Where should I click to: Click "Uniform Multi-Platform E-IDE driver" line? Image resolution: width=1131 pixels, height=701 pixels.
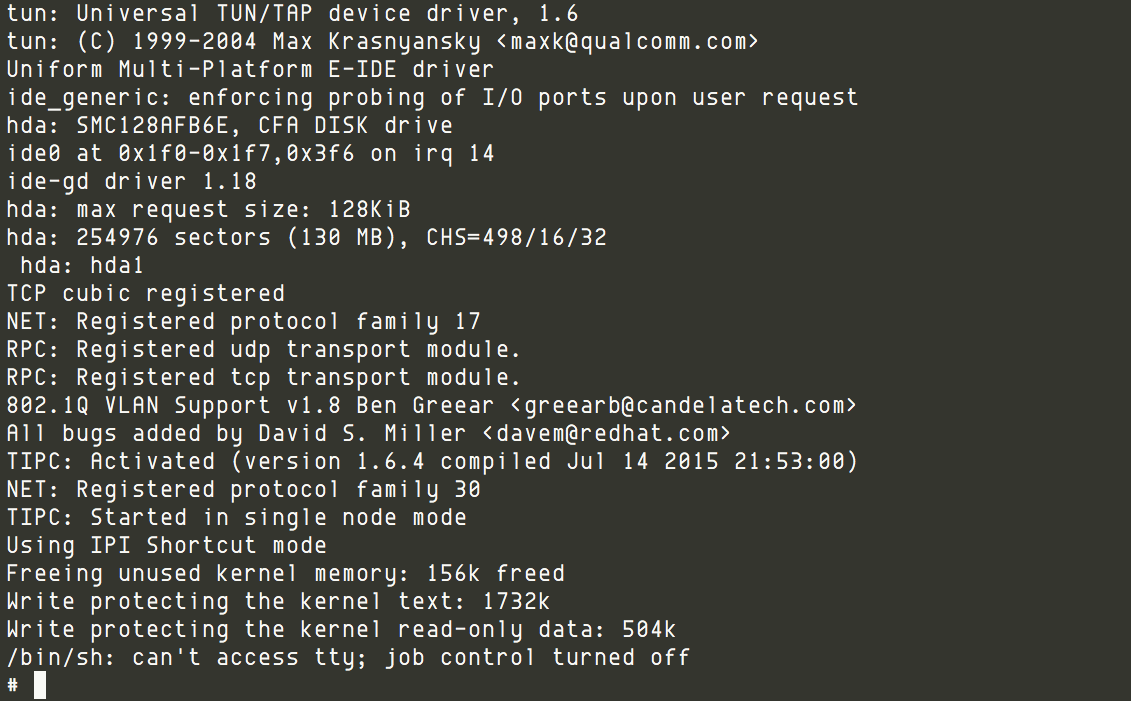[250, 70]
